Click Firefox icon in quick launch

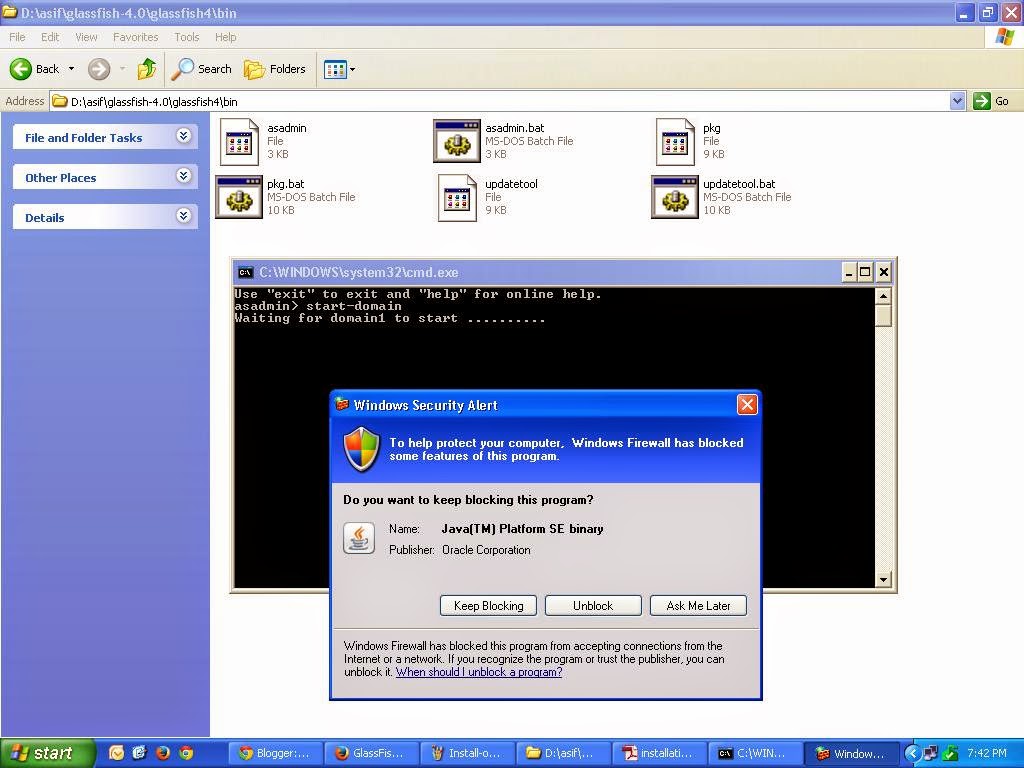(x=163, y=753)
